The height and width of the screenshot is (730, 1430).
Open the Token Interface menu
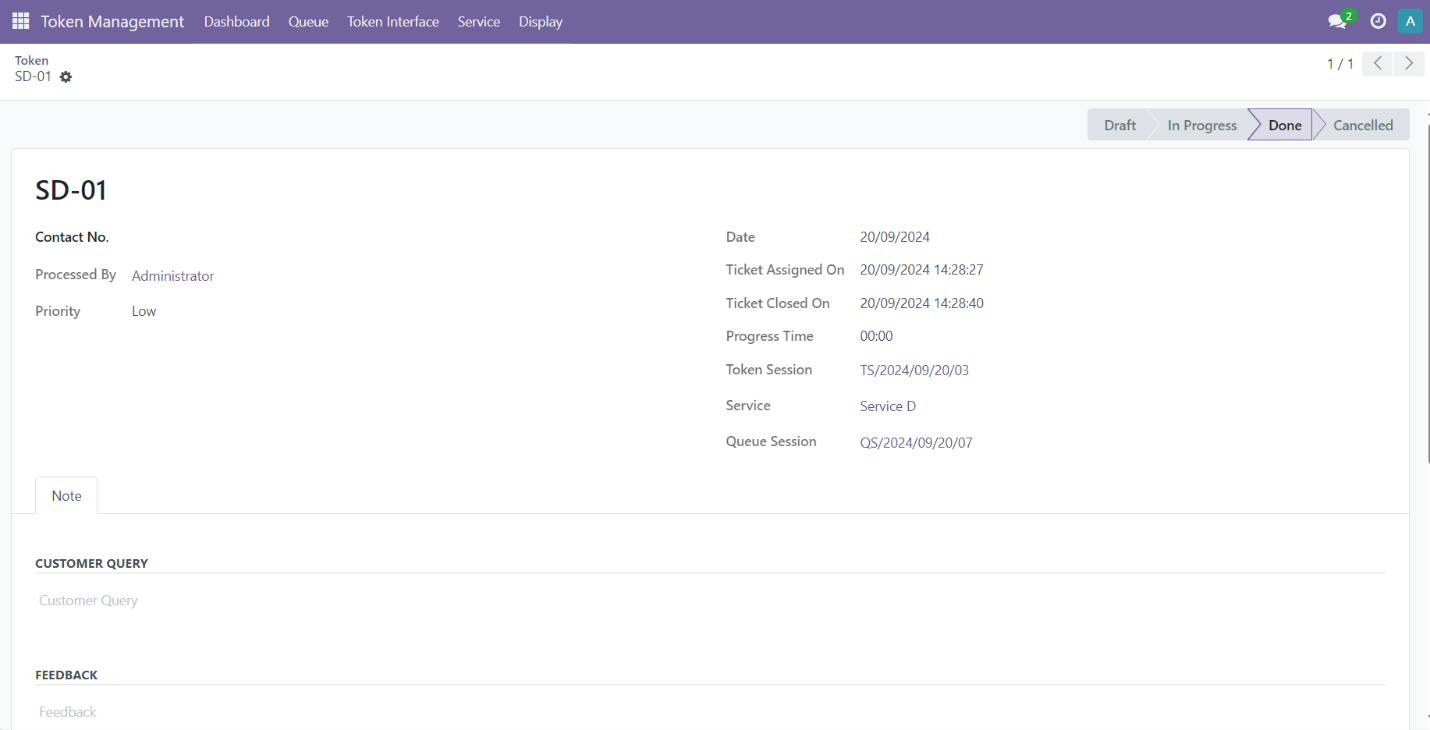393,21
